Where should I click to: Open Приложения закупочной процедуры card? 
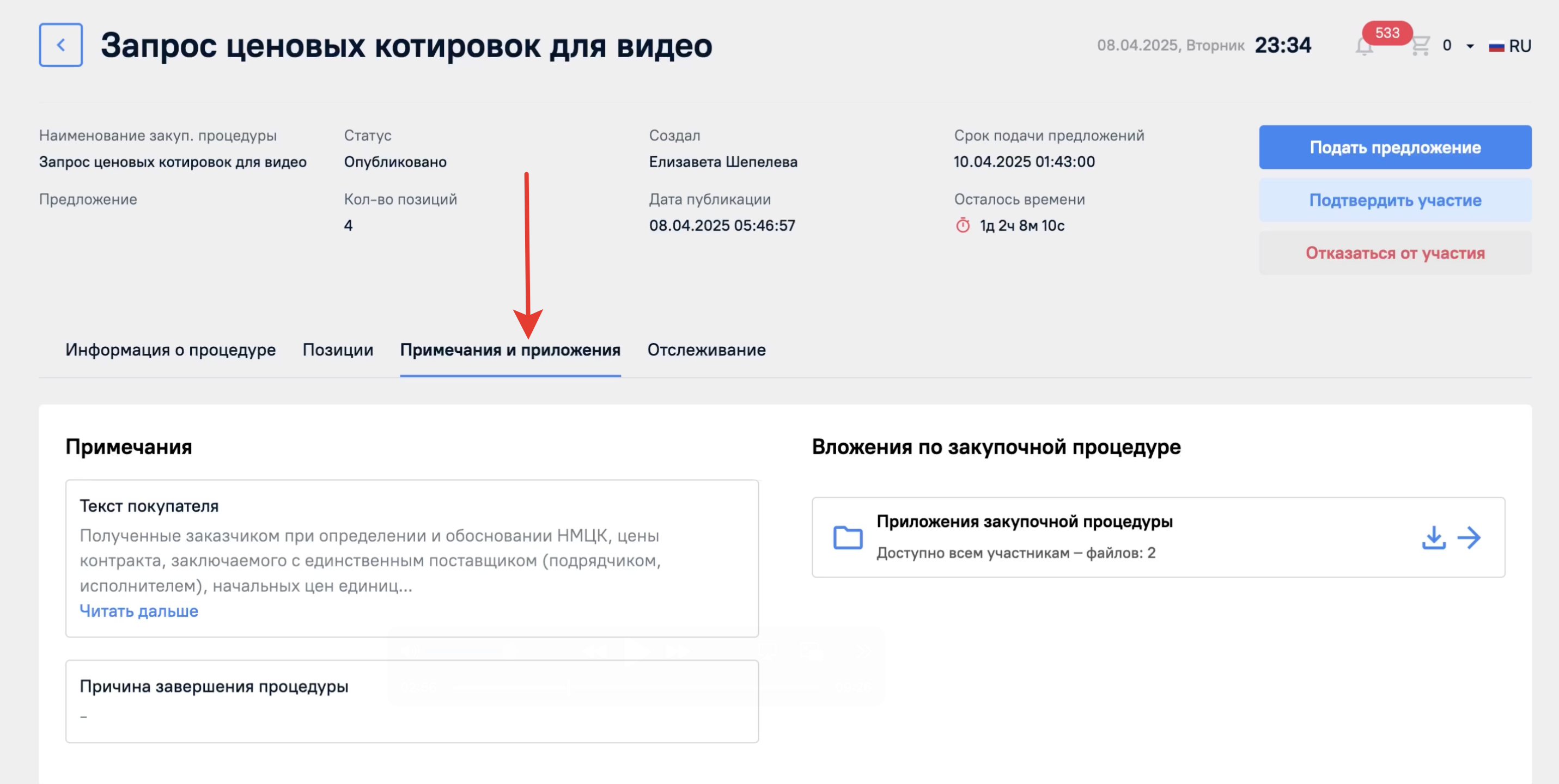click(x=1024, y=522)
